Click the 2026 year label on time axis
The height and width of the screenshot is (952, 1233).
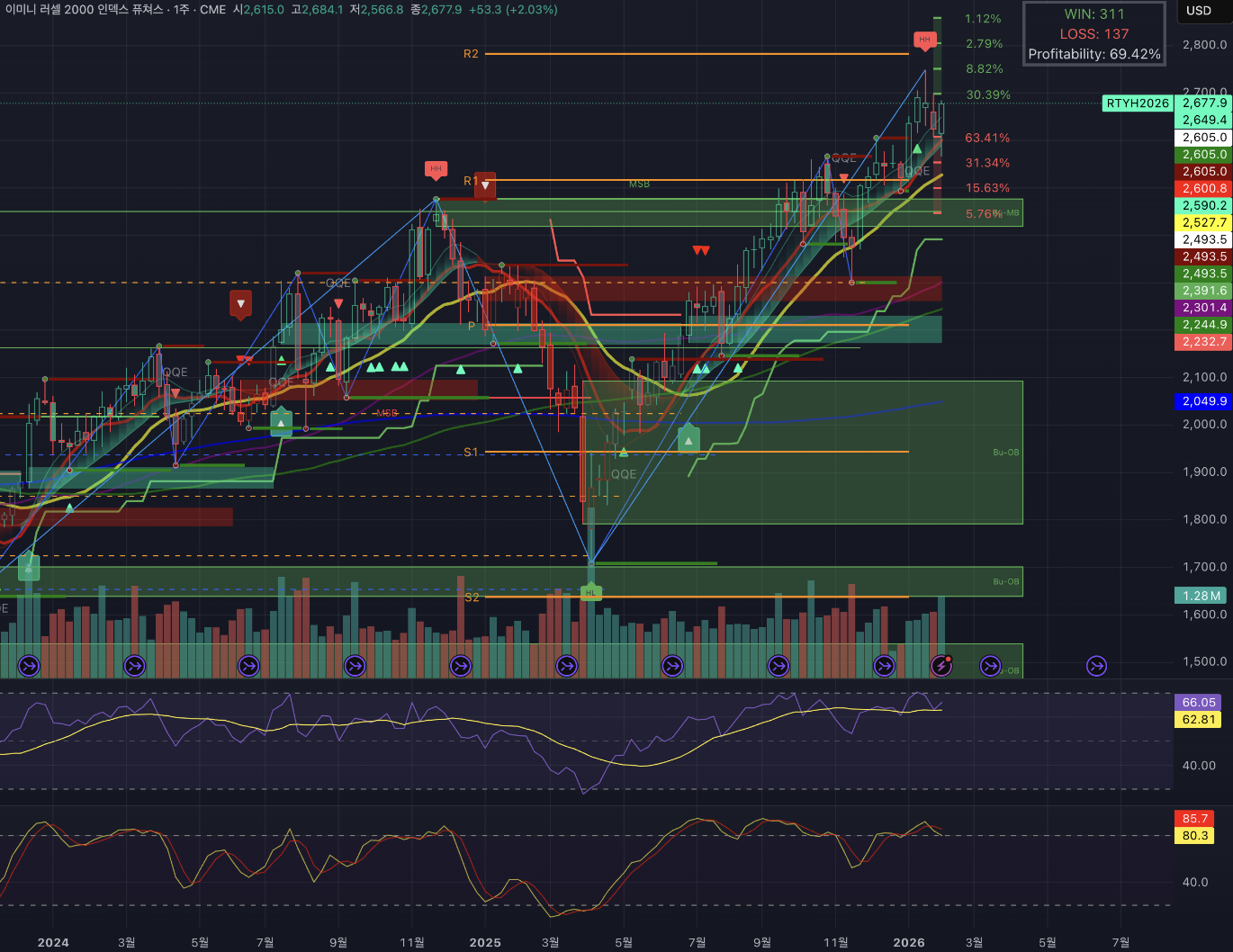(908, 942)
